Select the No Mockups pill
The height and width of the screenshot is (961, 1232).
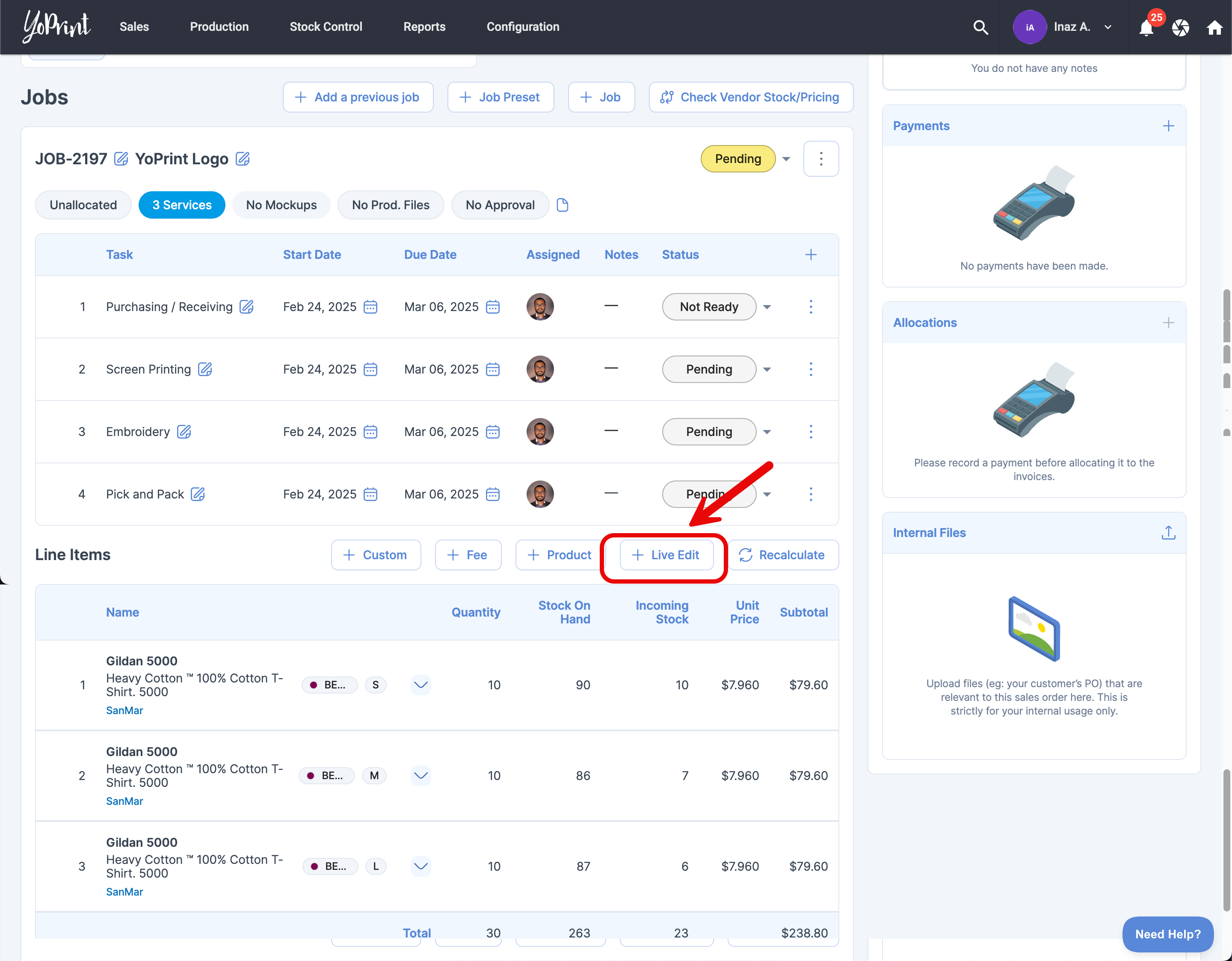click(281, 205)
